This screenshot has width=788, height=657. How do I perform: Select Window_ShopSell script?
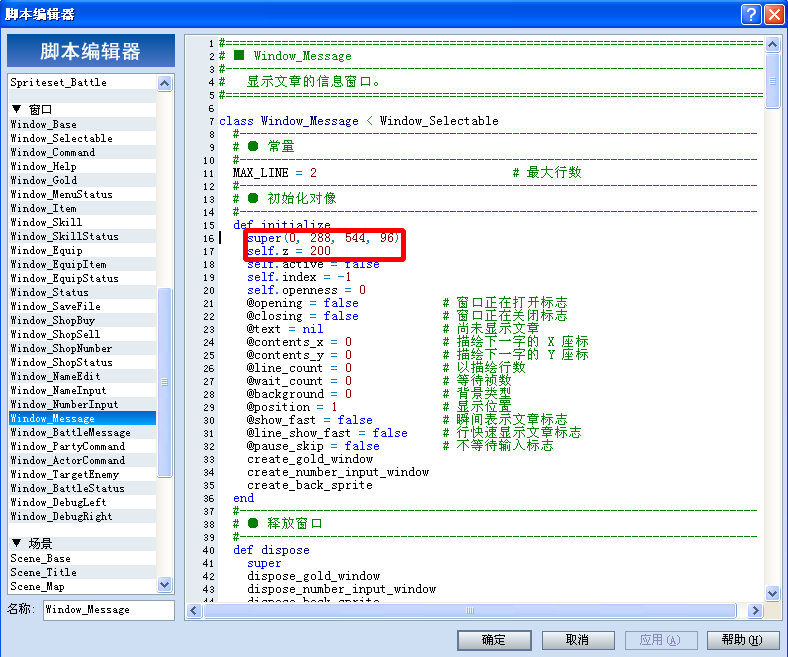83,334
